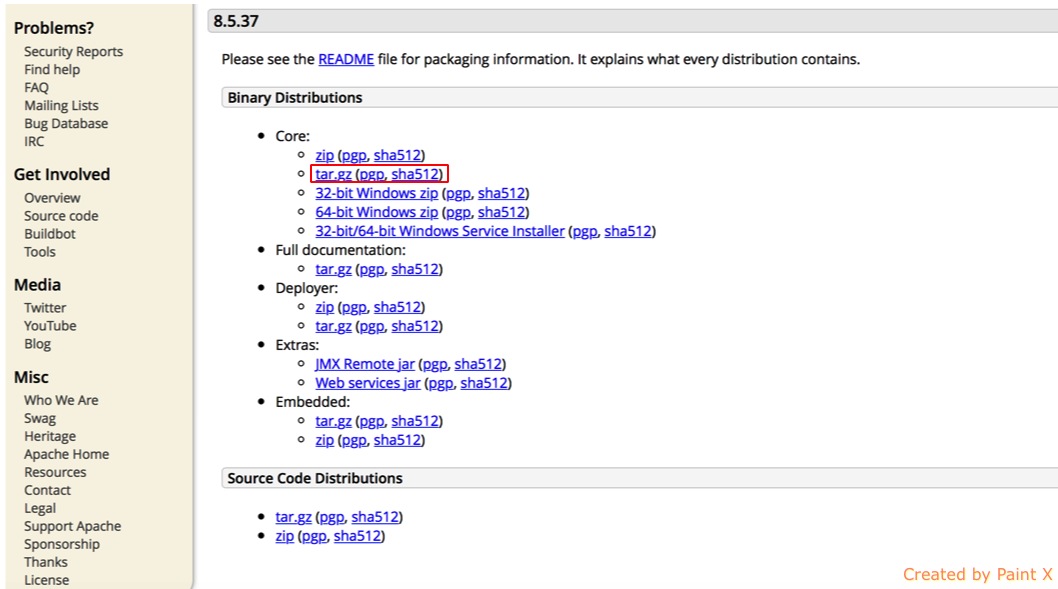Open pgp for Source Code tar.gz

pos(332,517)
